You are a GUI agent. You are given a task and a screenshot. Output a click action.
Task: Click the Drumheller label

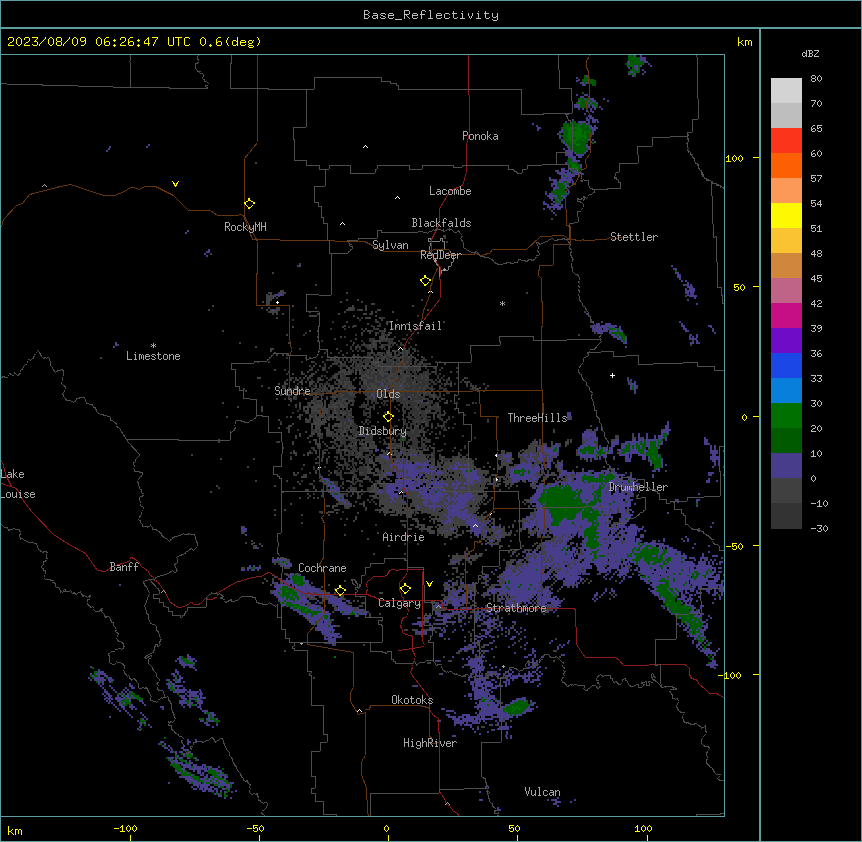click(638, 487)
